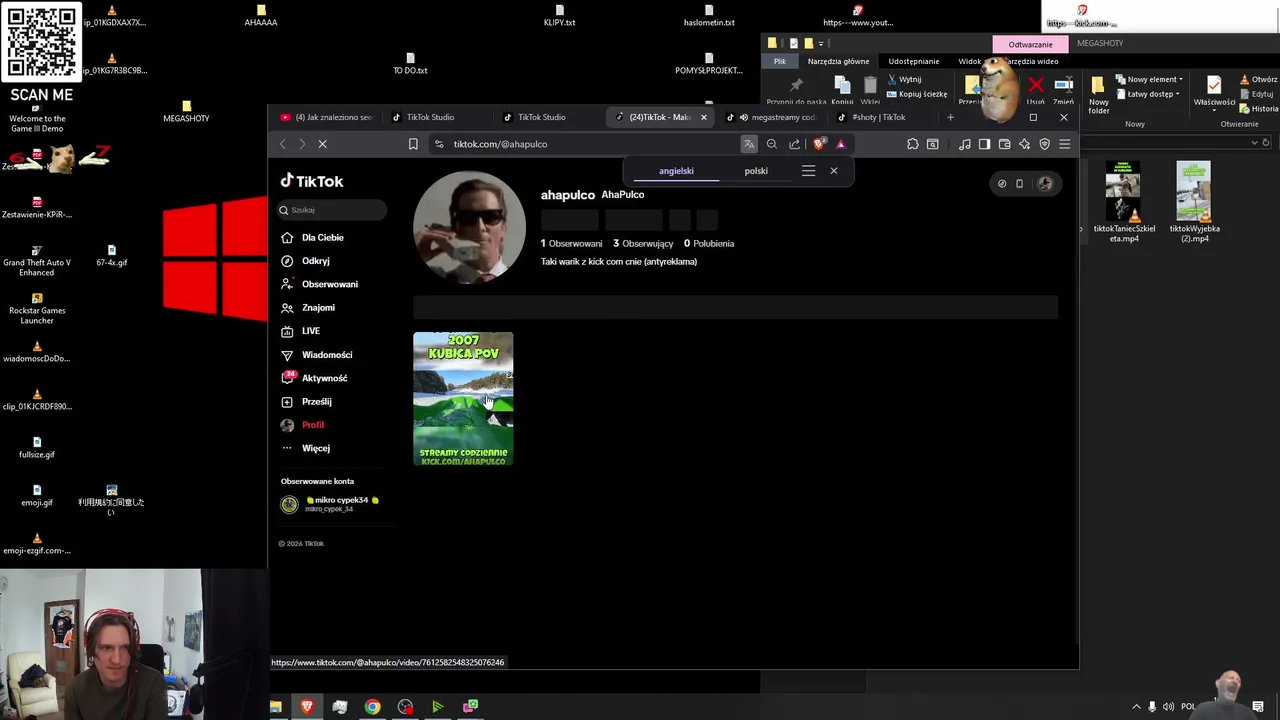
Task: Click Nowy folder in Explorer ribbon
Action: (1098, 95)
